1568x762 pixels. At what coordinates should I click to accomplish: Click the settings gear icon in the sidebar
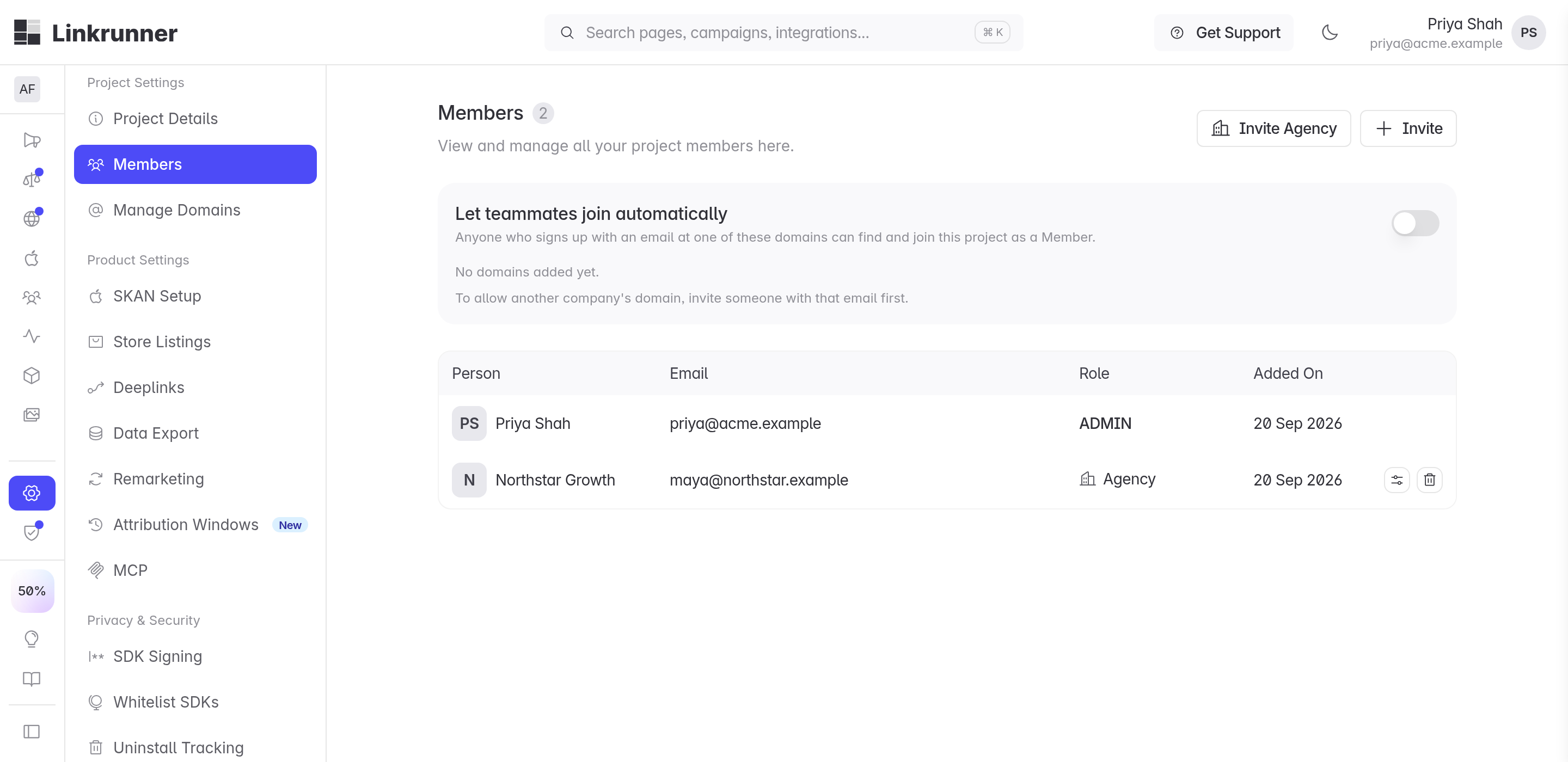click(x=32, y=493)
